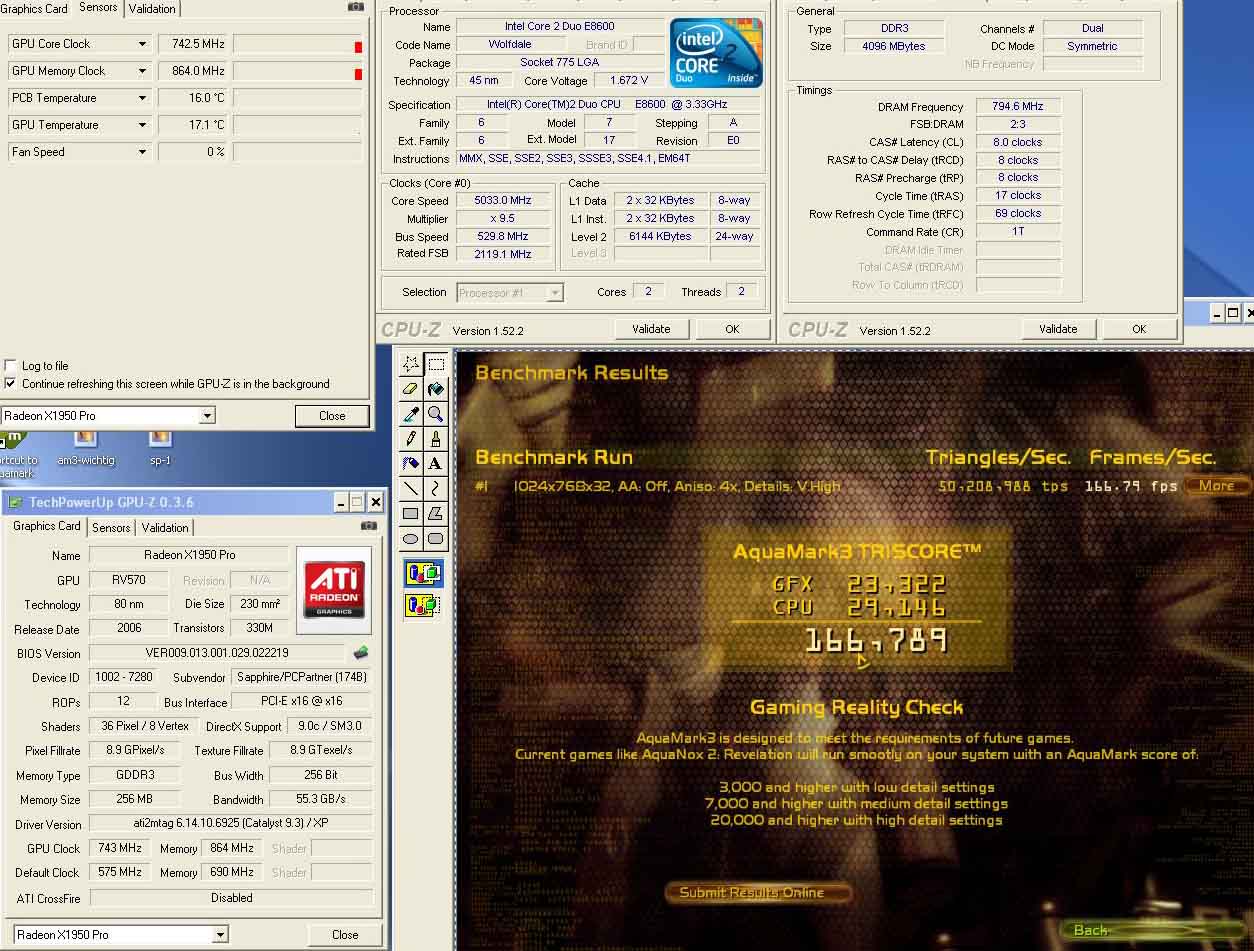
Task: Choose the Pencil tool in Paint
Action: (x=410, y=438)
